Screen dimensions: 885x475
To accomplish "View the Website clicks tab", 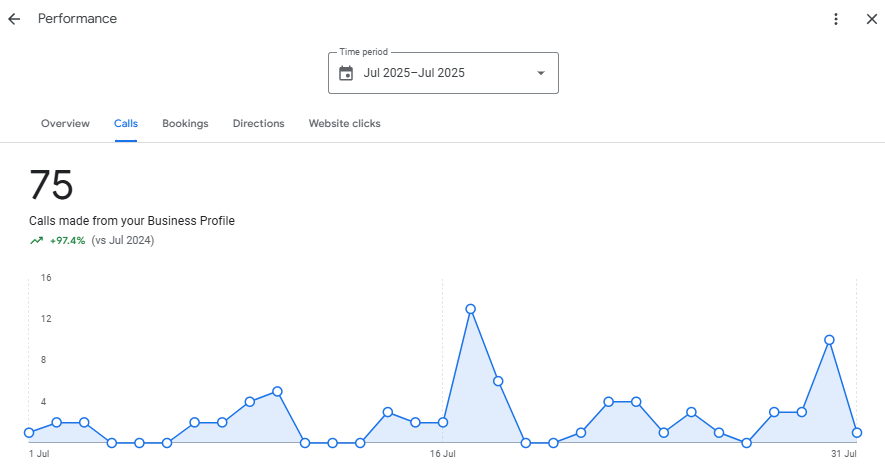I will point(344,123).
